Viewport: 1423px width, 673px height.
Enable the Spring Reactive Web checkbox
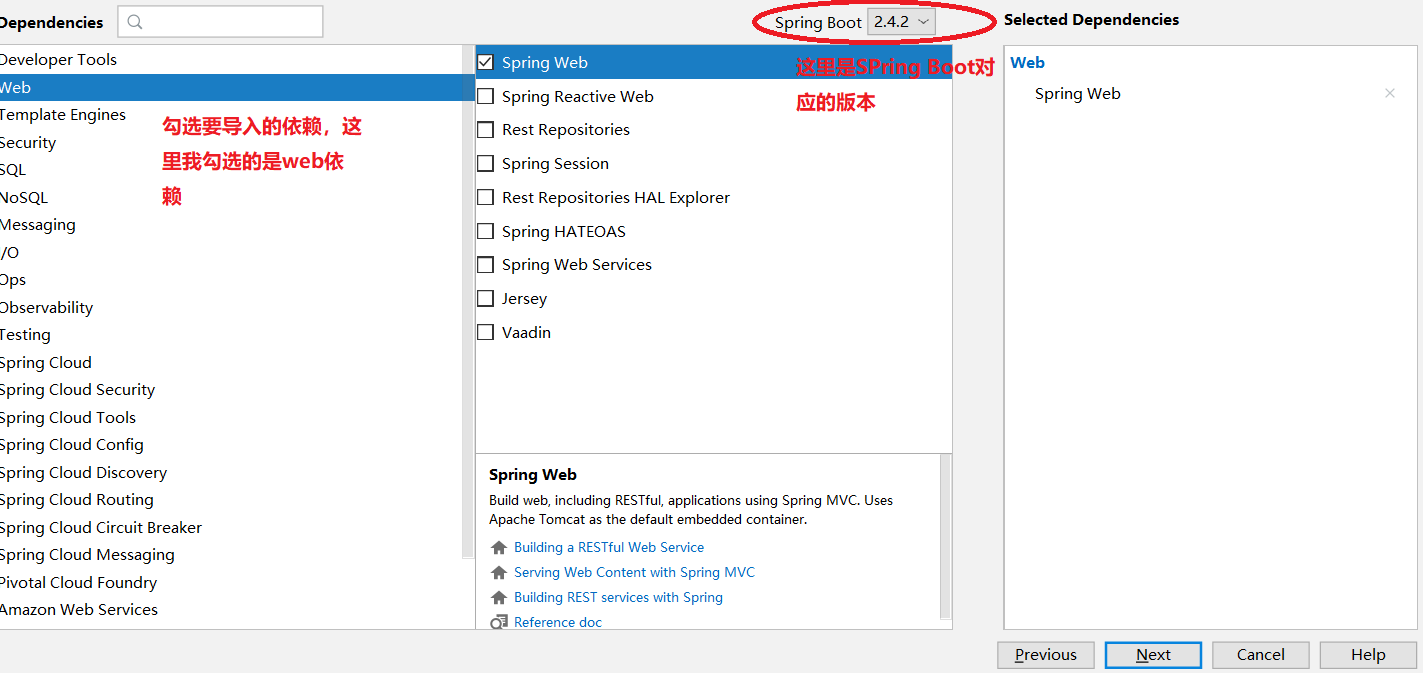pos(485,96)
